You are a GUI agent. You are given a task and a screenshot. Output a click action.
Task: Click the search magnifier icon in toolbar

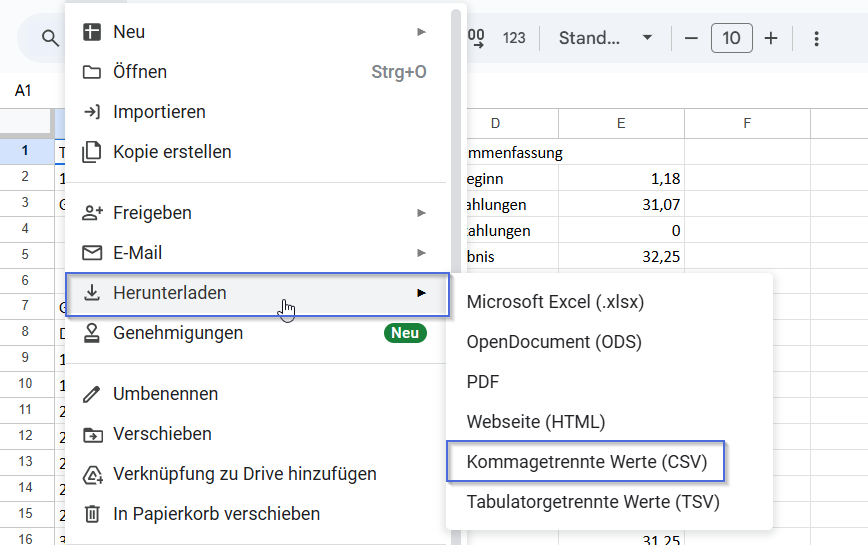point(50,39)
